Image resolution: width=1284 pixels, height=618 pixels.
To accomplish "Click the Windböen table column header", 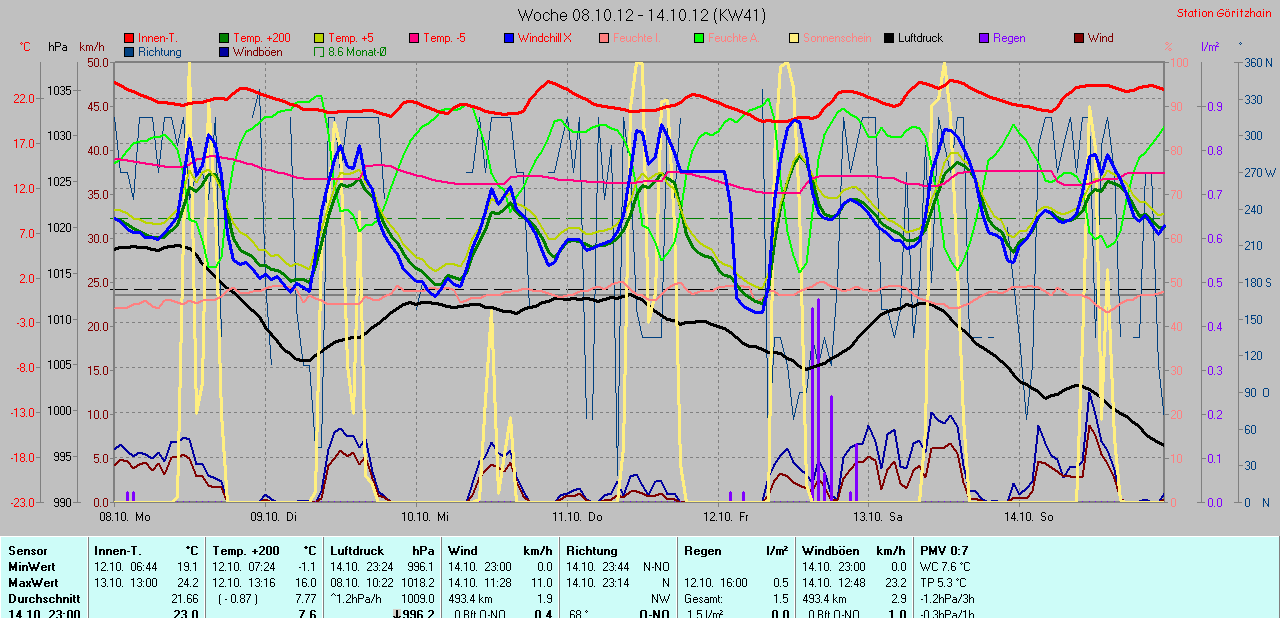I will (x=830, y=551).
